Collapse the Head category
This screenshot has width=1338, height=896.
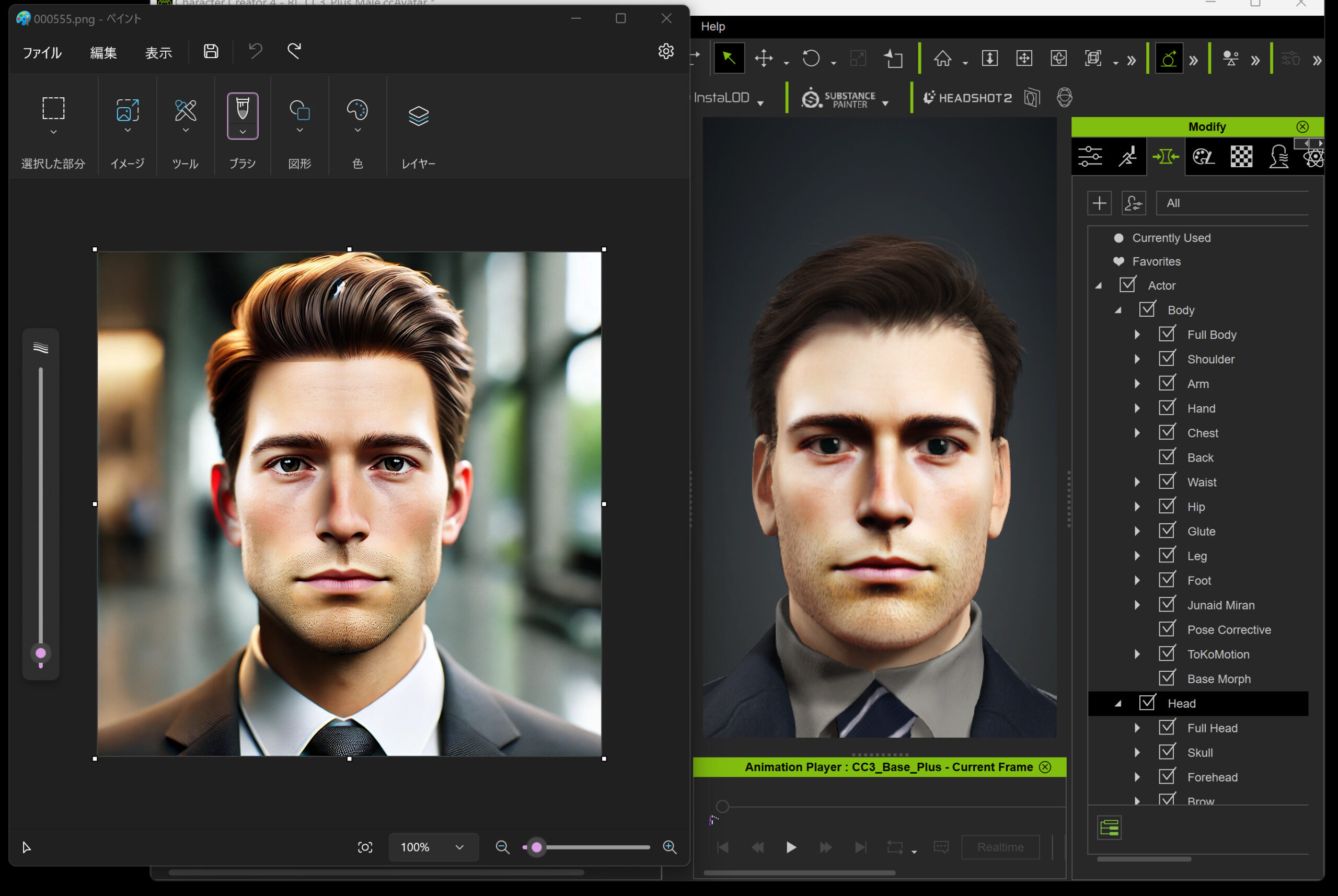(1117, 704)
